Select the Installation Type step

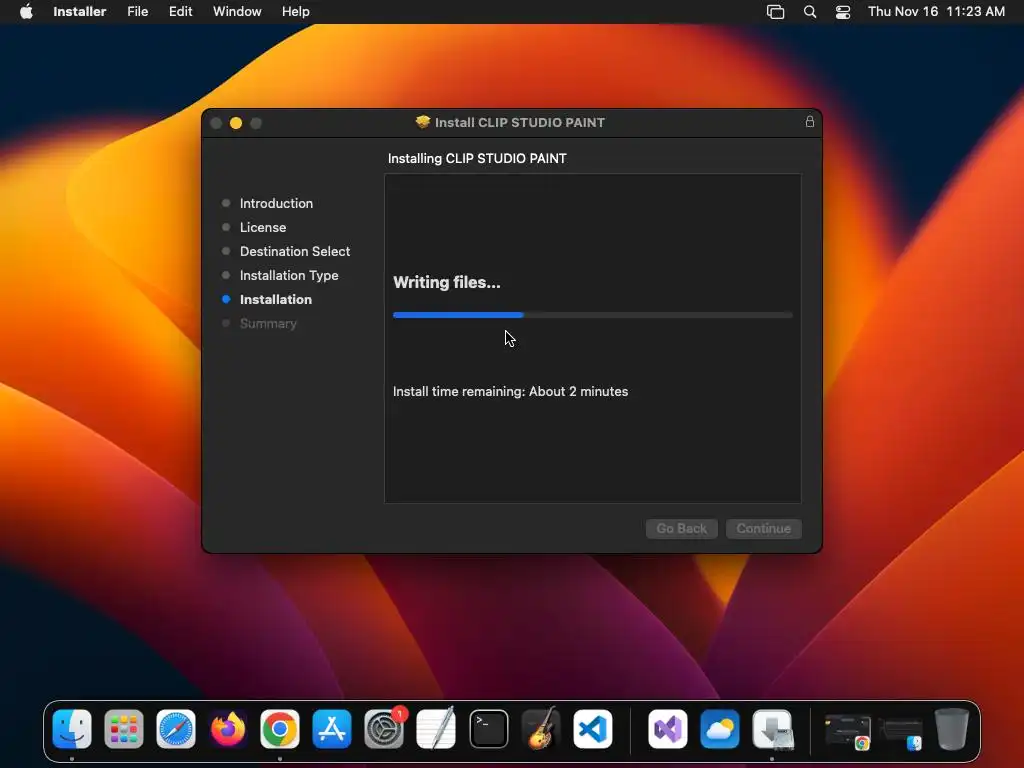click(x=289, y=276)
